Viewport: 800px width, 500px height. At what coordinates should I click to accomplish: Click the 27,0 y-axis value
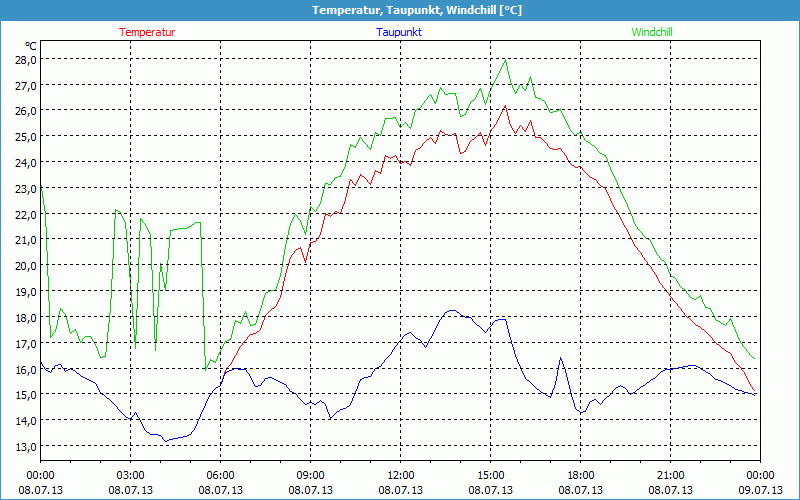click(27, 86)
